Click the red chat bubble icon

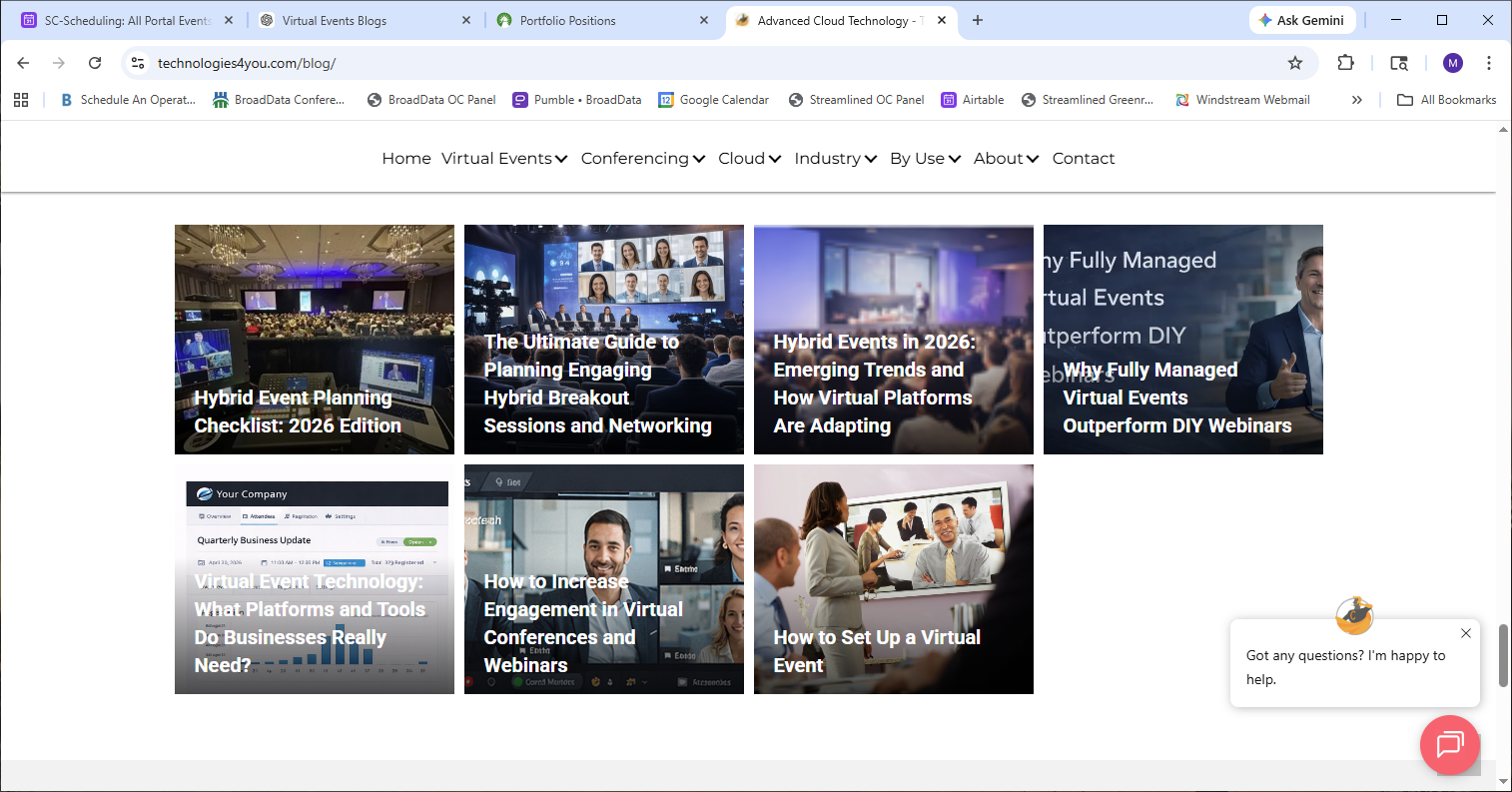tap(1449, 745)
